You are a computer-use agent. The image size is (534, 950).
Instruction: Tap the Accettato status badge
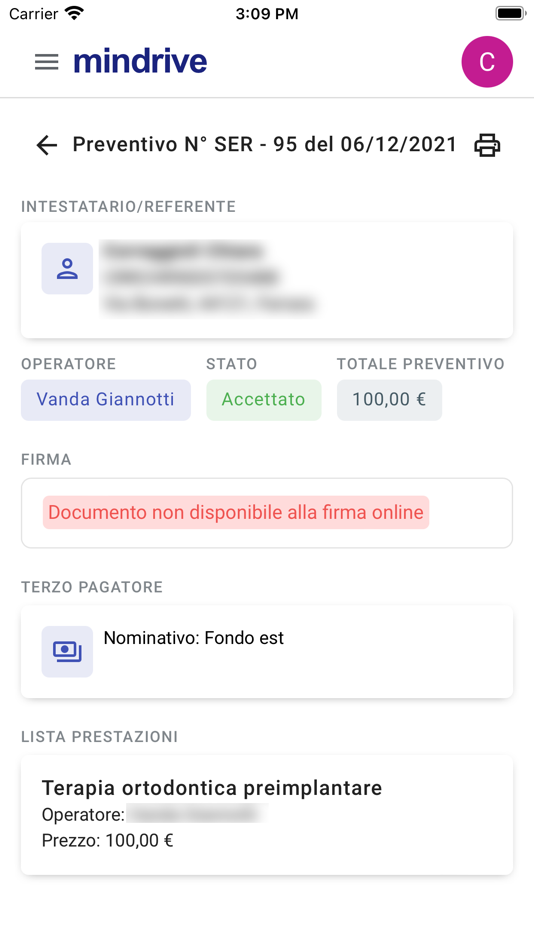(264, 400)
